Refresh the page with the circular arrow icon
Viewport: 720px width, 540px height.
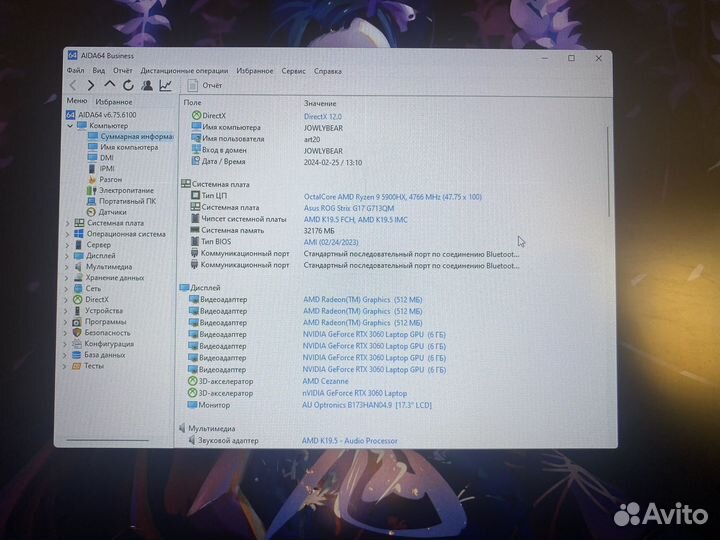click(x=128, y=85)
